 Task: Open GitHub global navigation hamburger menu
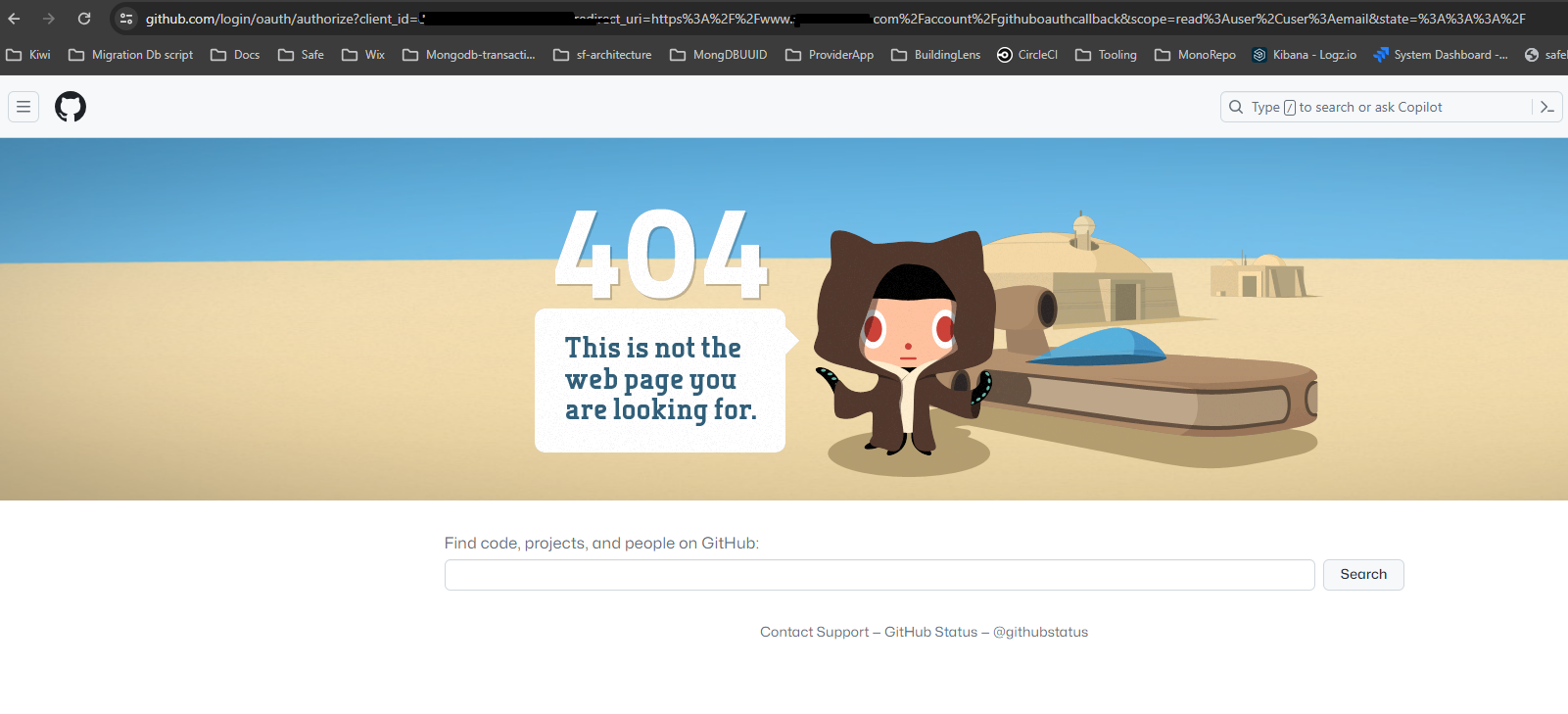pos(24,107)
